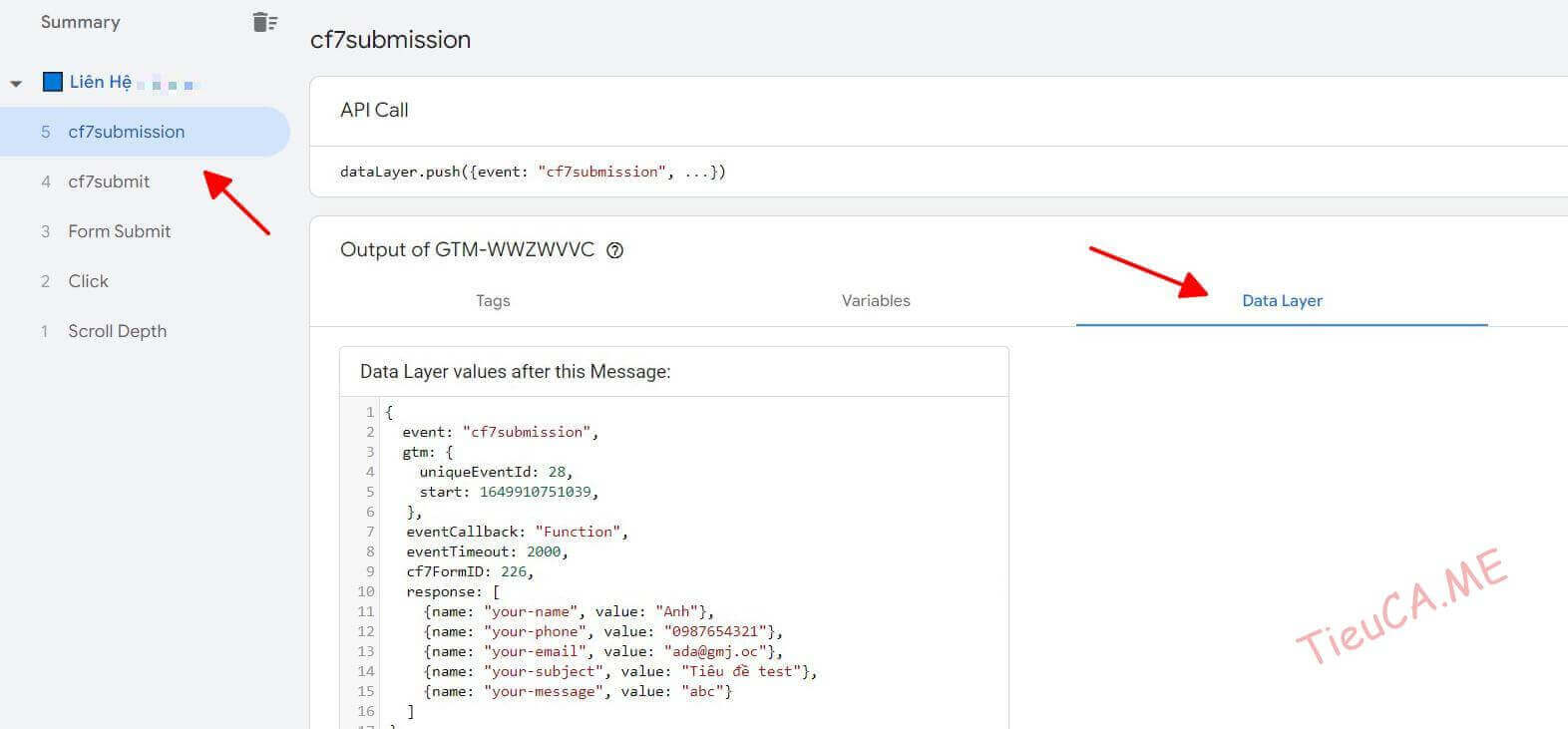Screen dimensions: 1568x729
Task: Switch to the Variables tab
Action: [876, 300]
